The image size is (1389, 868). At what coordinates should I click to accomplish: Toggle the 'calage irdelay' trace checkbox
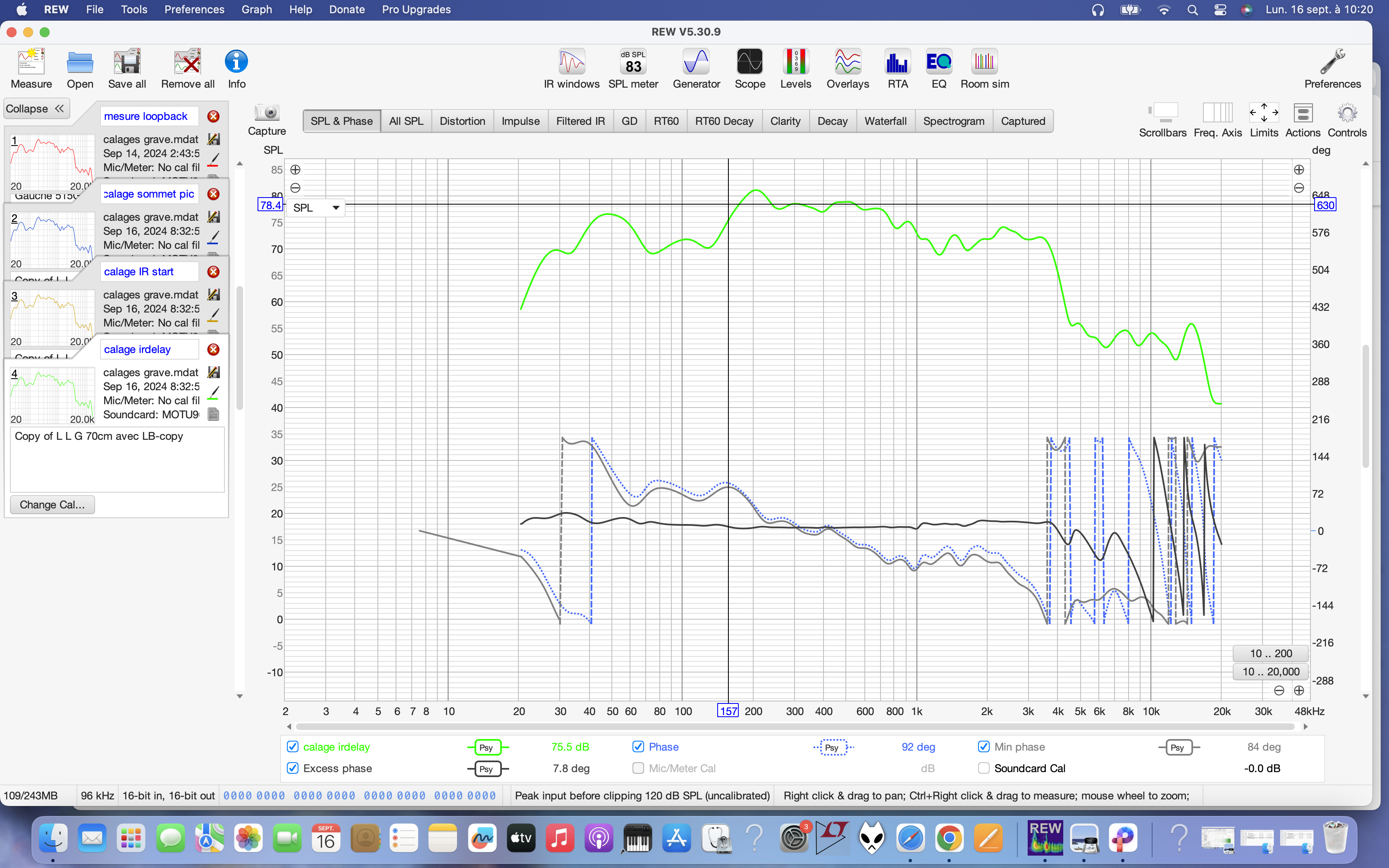293,746
